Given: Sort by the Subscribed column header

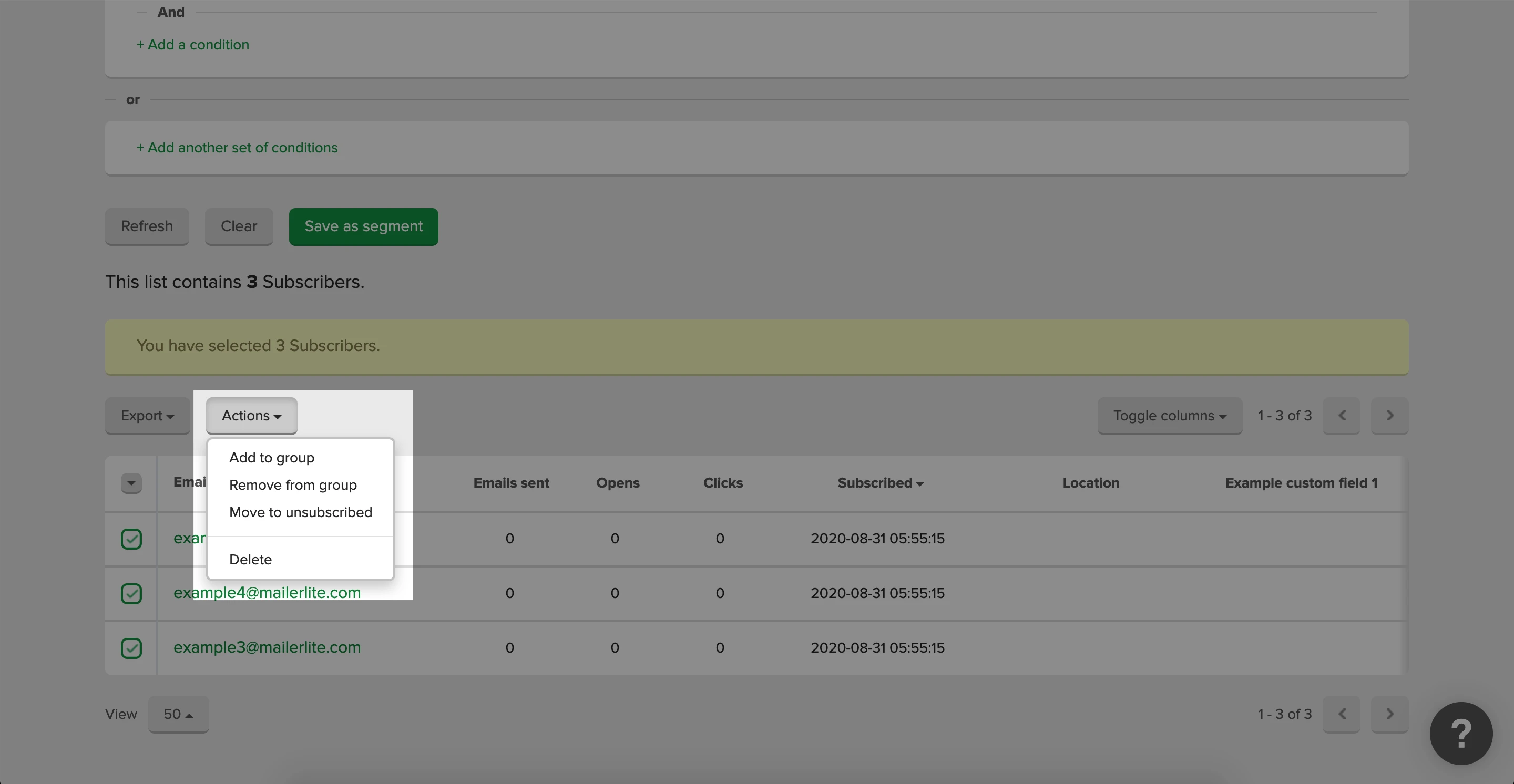Looking at the screenshot, I should pyautogui.click(x=880, y=483).
